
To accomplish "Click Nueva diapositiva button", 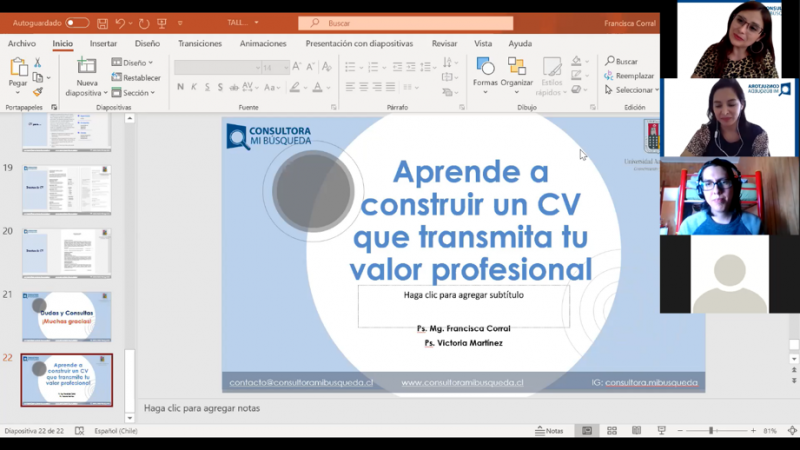I will pos(86,77).
